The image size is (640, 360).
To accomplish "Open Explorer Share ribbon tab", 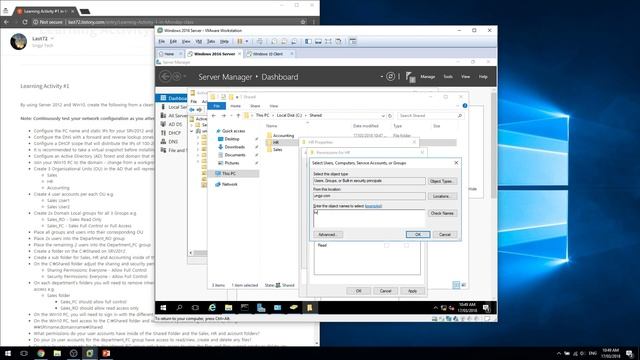I will coord(255,106).
